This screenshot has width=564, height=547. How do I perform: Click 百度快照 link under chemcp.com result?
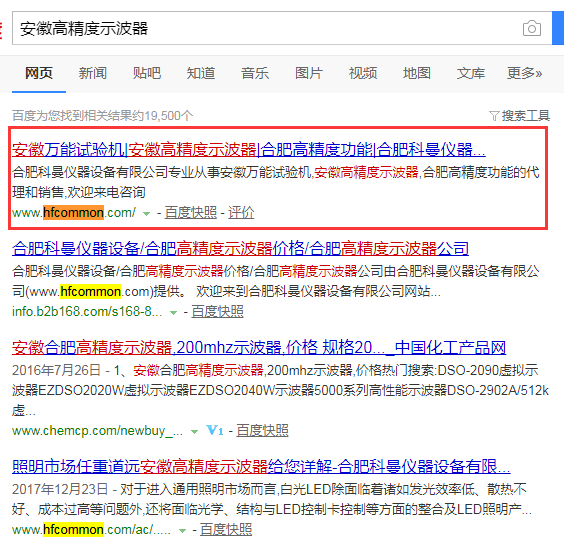[x=262, y=430]
